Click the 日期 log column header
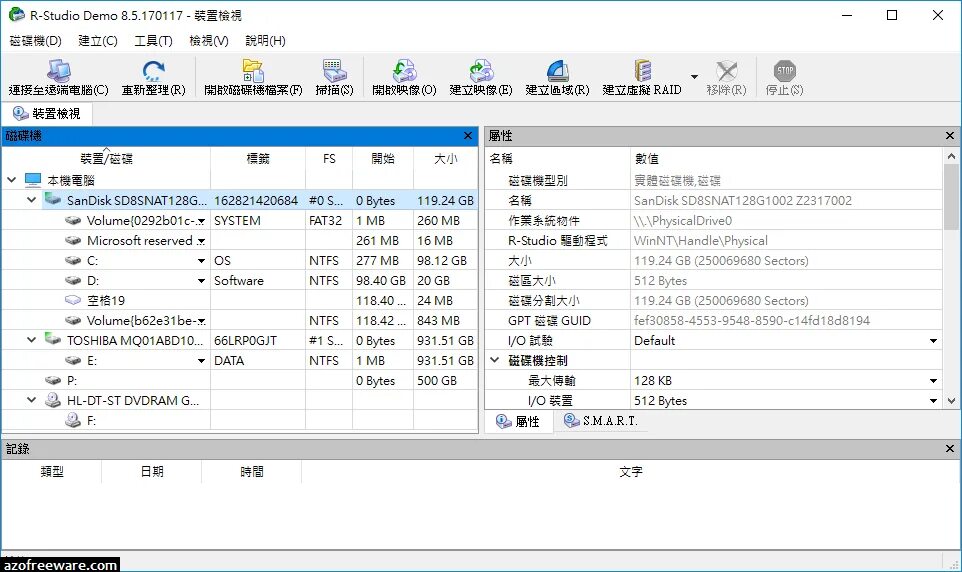 (152, 471)
